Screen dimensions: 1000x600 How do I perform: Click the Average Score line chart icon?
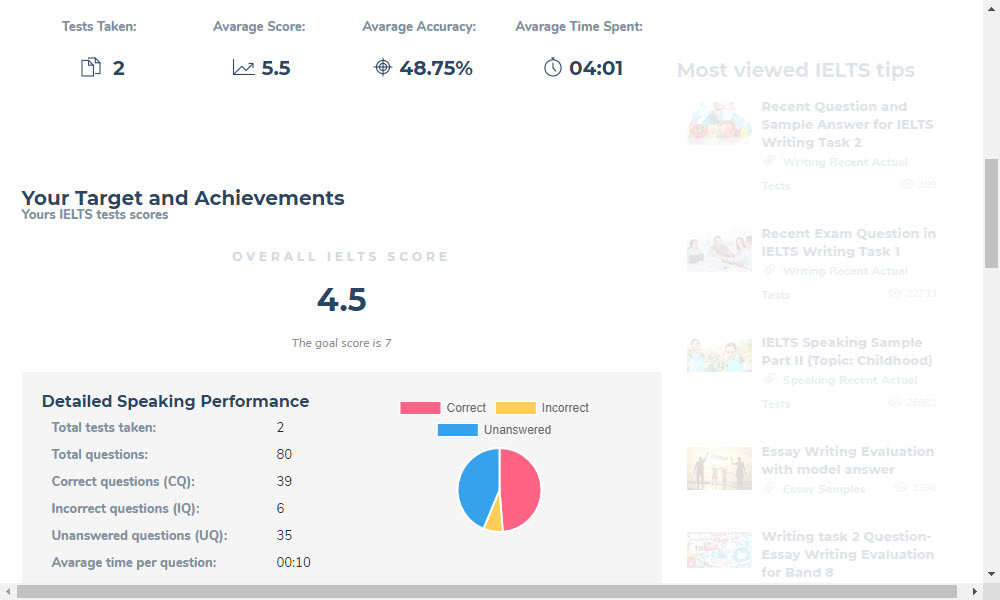pyautogui.click(x=243, y=68)
